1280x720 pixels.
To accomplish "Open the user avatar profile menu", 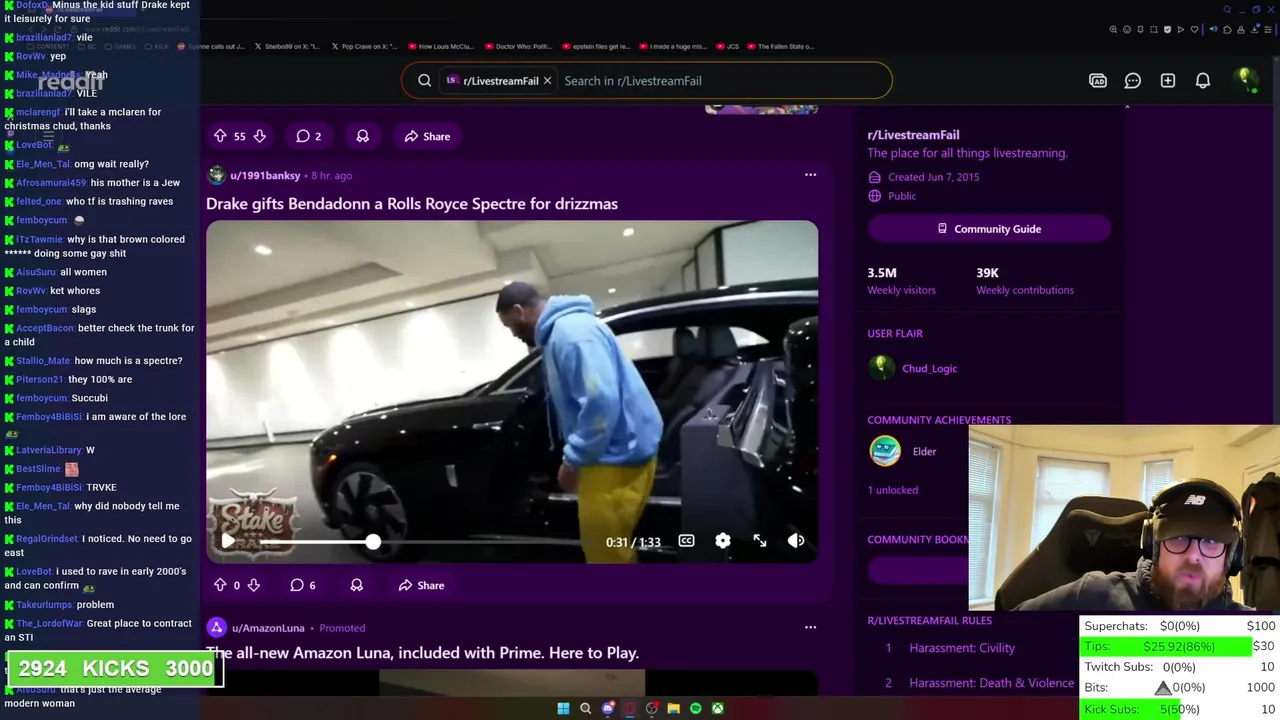I will 1245,80.
